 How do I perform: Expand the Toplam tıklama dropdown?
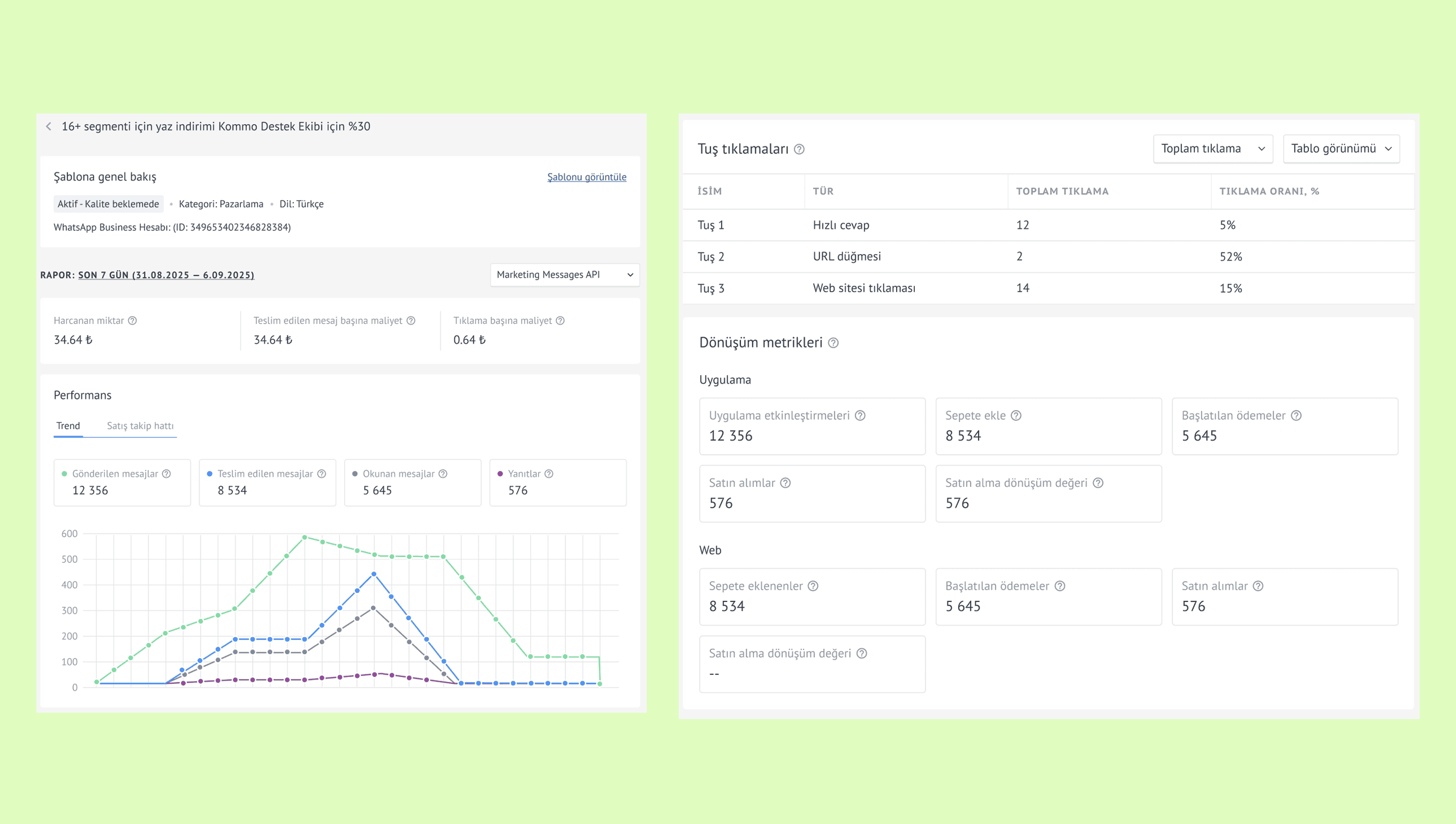pos(1212,149)
